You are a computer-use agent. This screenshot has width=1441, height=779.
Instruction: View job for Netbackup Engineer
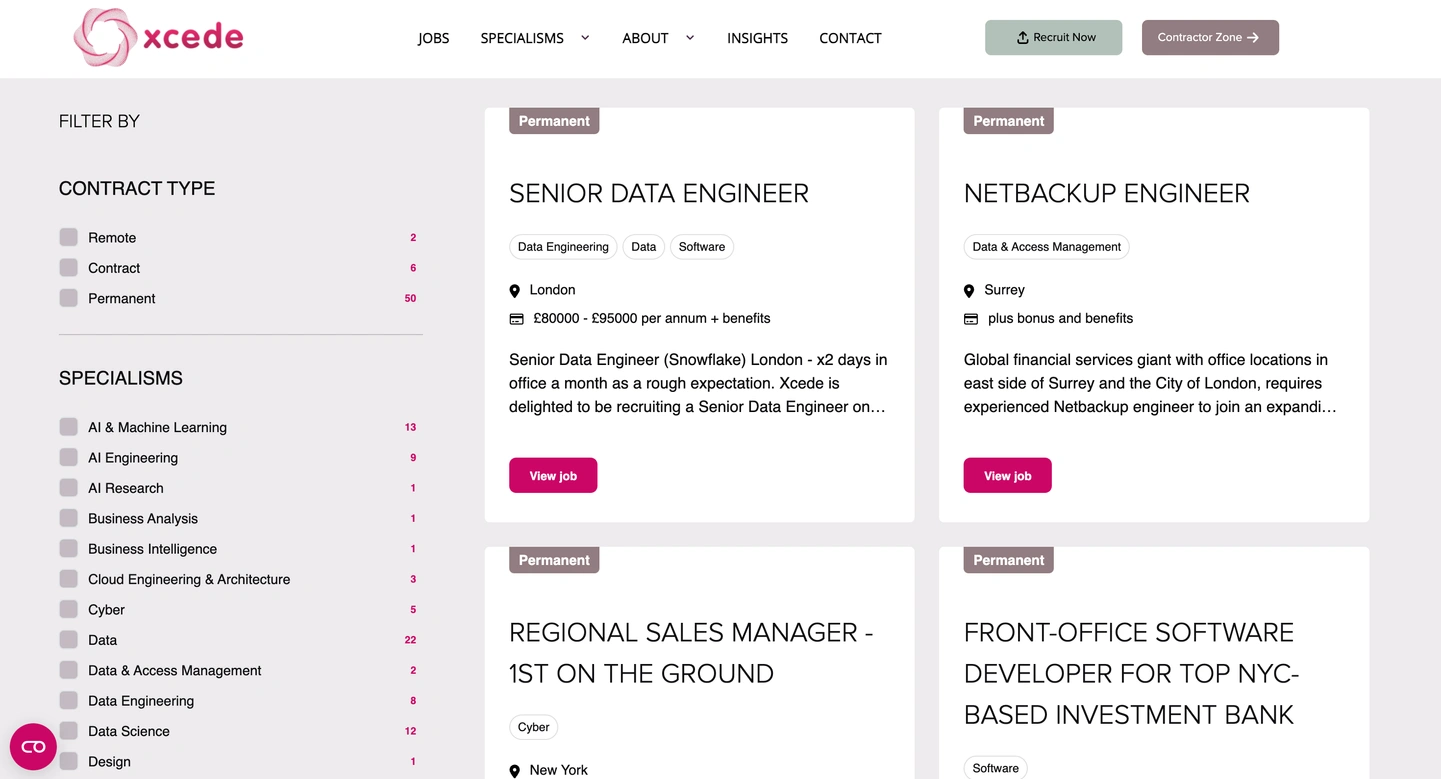(1007, 476)
